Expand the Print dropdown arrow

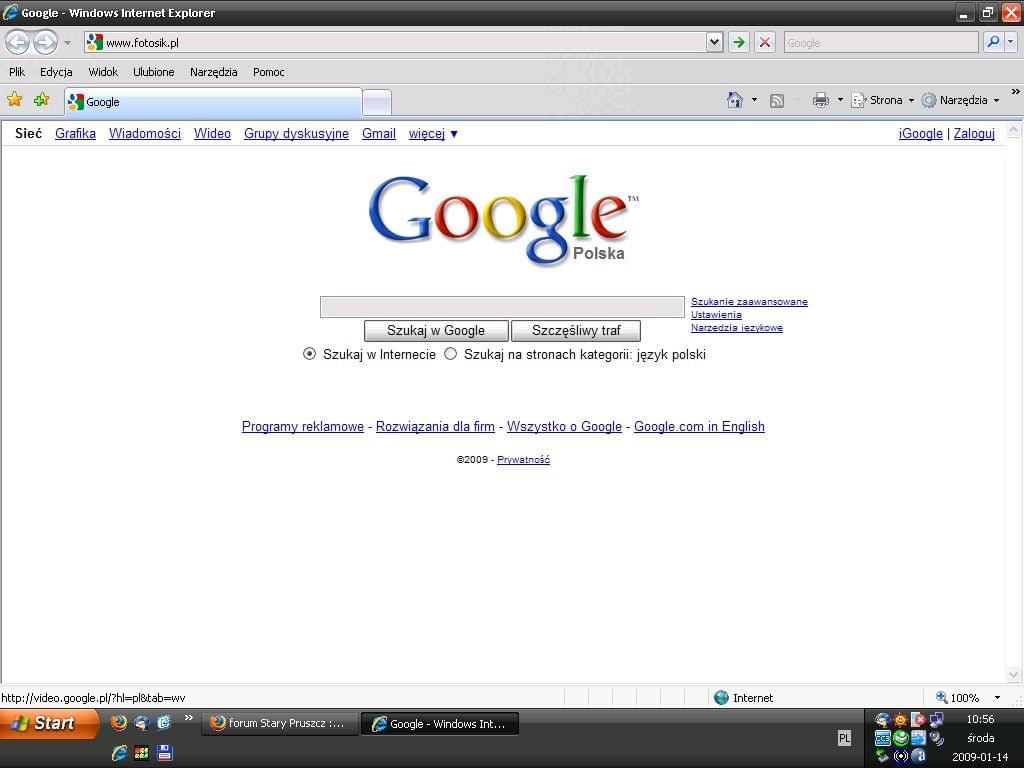click(840, 100)
